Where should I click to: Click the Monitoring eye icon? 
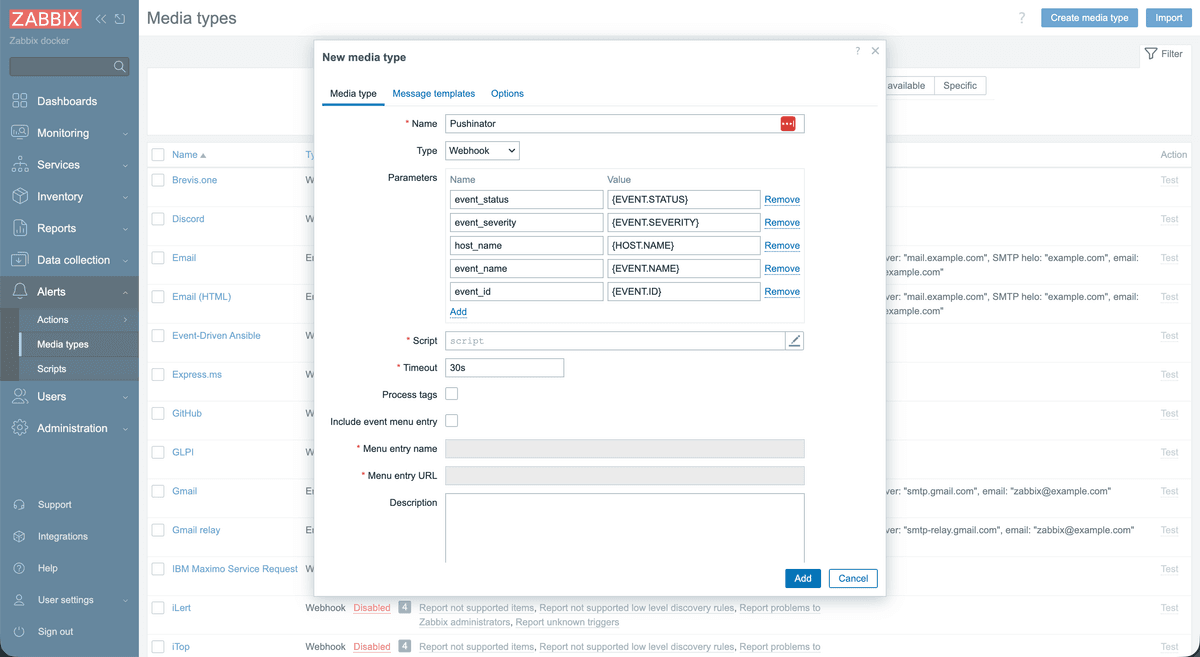point(20,133)
